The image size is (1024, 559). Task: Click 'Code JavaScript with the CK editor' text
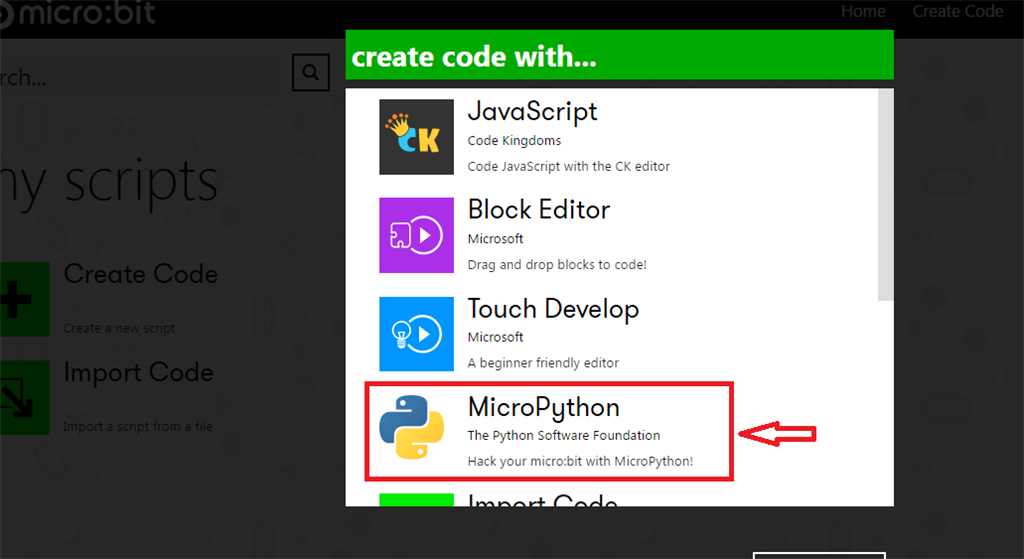(x=569, y=167)
